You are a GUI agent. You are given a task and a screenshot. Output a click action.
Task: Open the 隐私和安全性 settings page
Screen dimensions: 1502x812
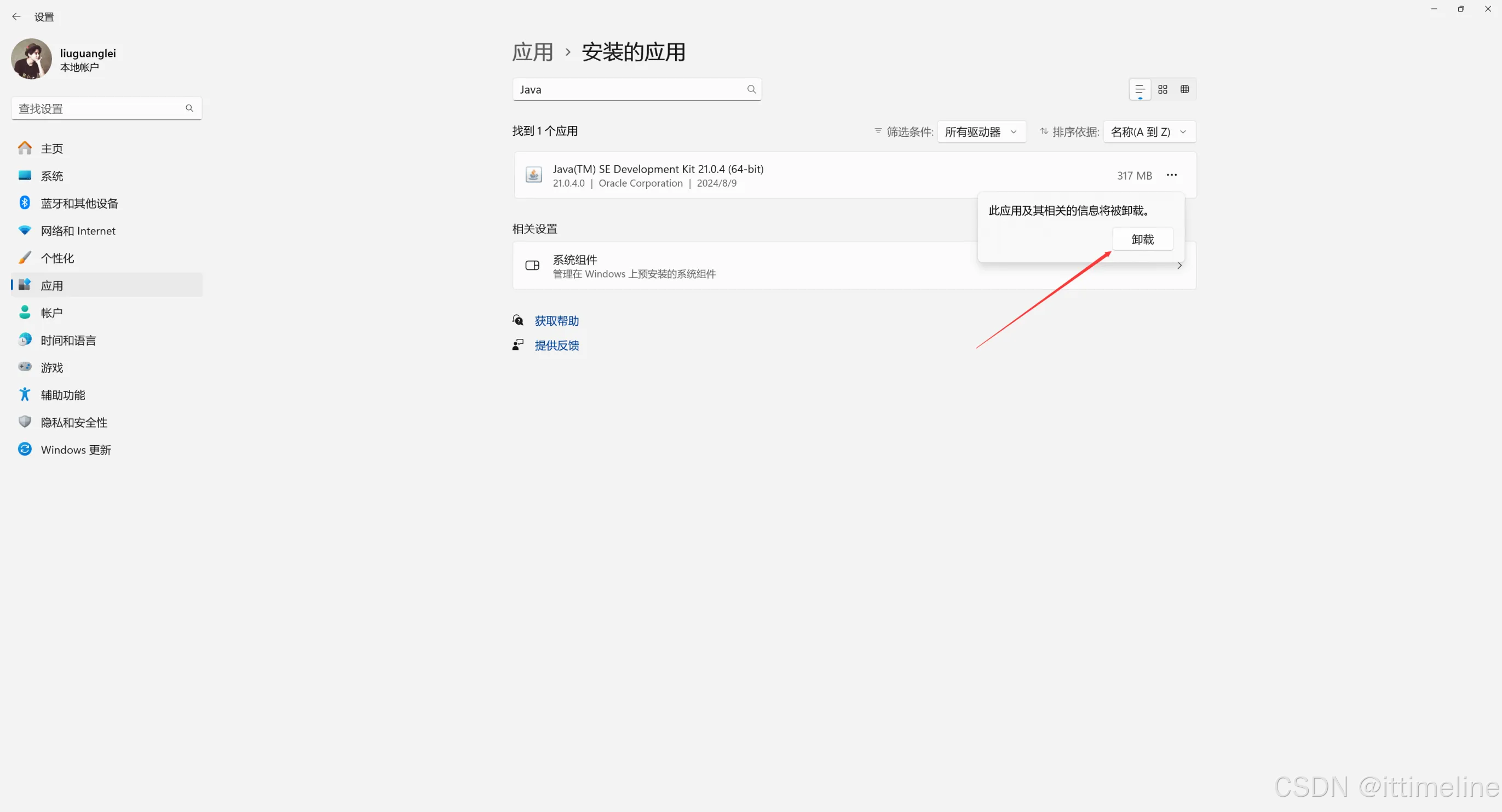click(x=74, y=423)
